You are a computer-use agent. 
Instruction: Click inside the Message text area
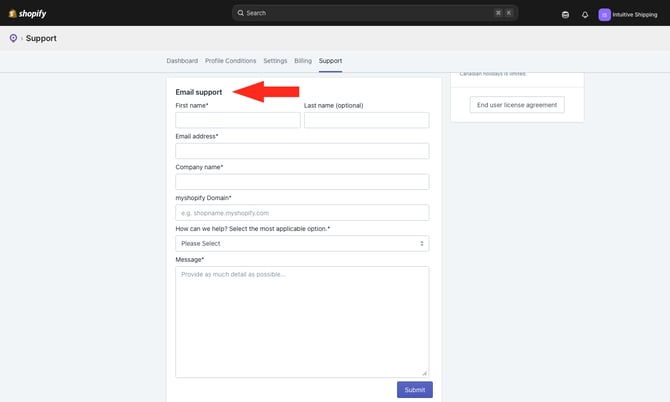click(x=302, y=322)
